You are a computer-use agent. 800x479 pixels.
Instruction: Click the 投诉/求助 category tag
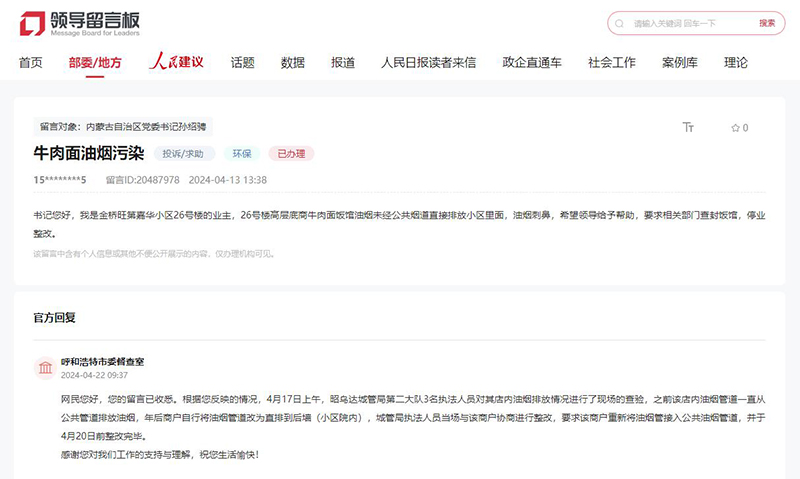(184, 154)
